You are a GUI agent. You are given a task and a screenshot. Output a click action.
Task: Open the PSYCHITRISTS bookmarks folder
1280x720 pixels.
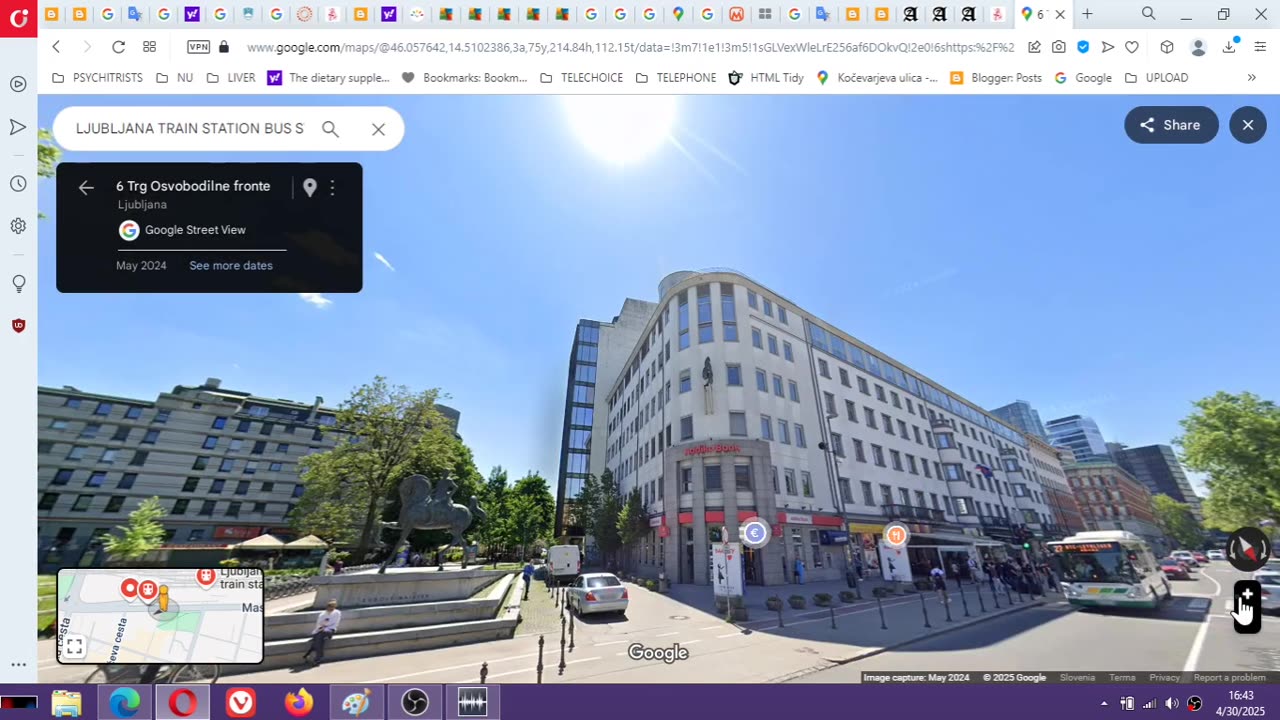pos(97,77)
